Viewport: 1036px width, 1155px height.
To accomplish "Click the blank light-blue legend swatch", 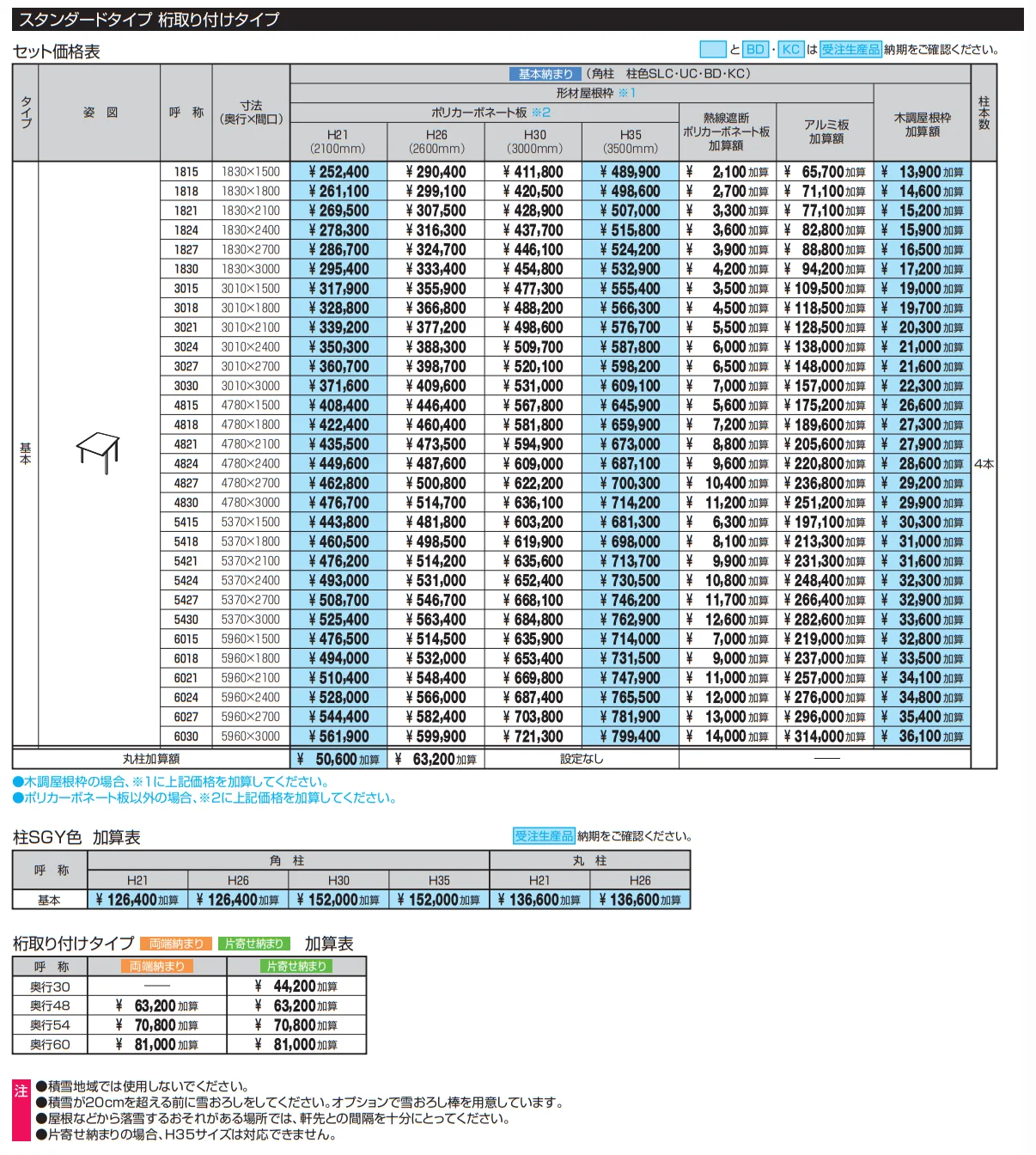I will pyautogui.click(x=713, y=50).
